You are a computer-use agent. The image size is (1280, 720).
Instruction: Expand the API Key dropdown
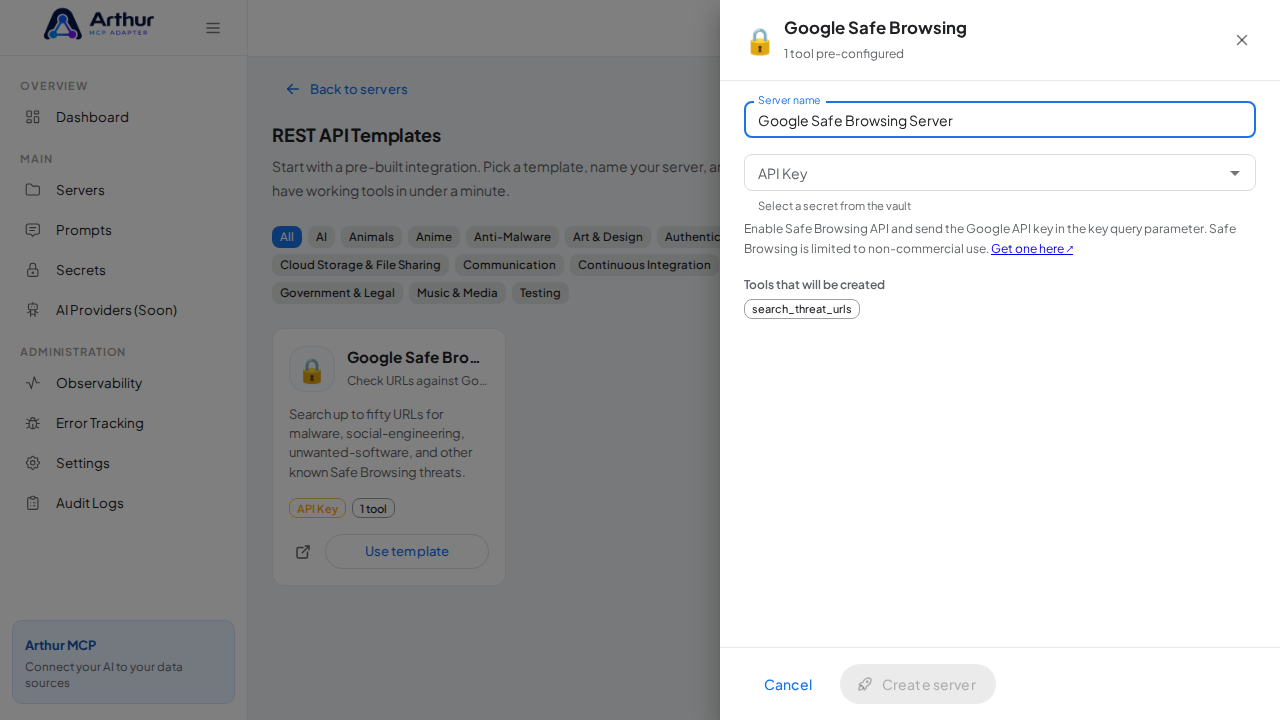(1000, 173)
